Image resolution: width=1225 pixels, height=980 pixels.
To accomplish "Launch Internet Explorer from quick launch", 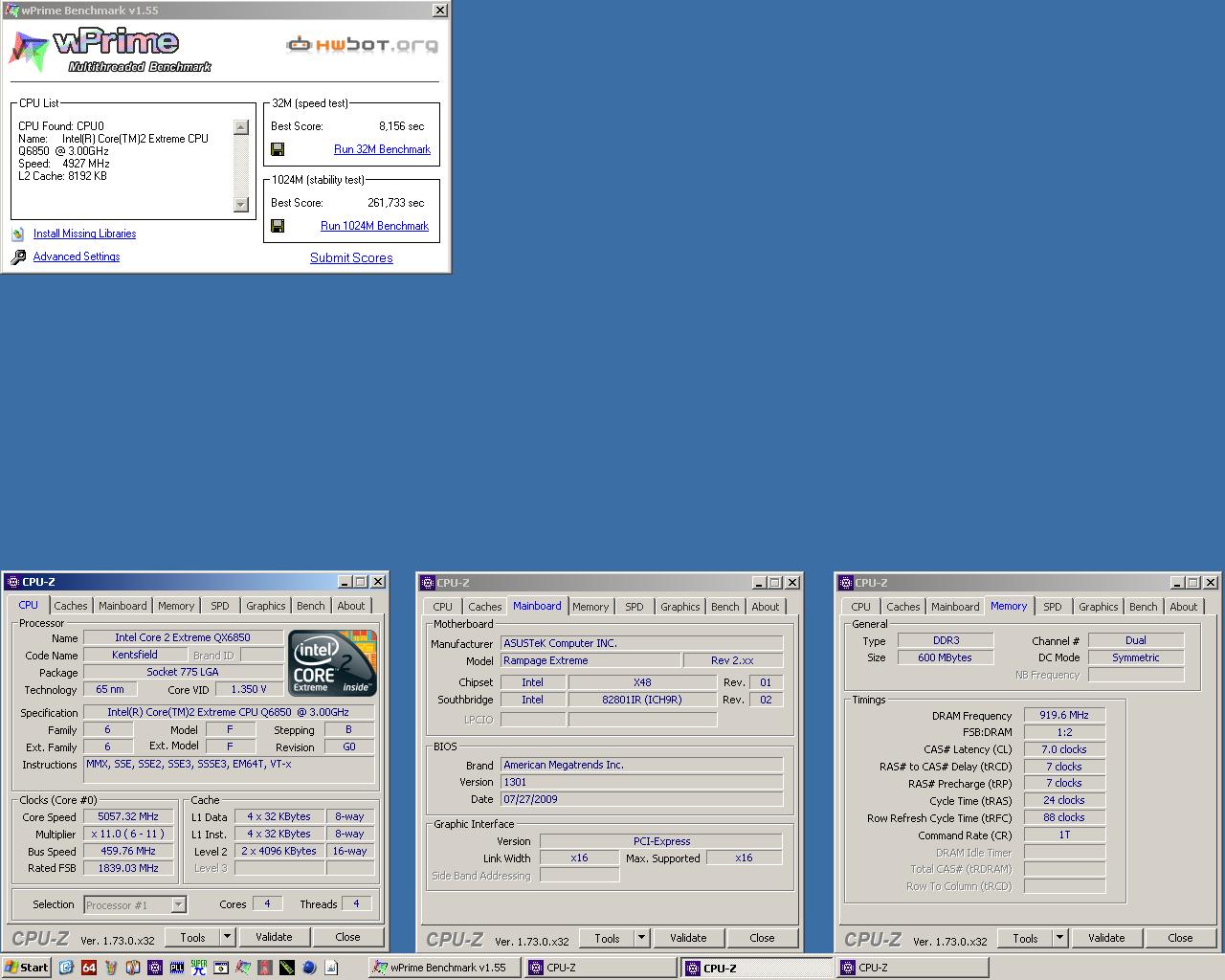I will click(66, 968).
